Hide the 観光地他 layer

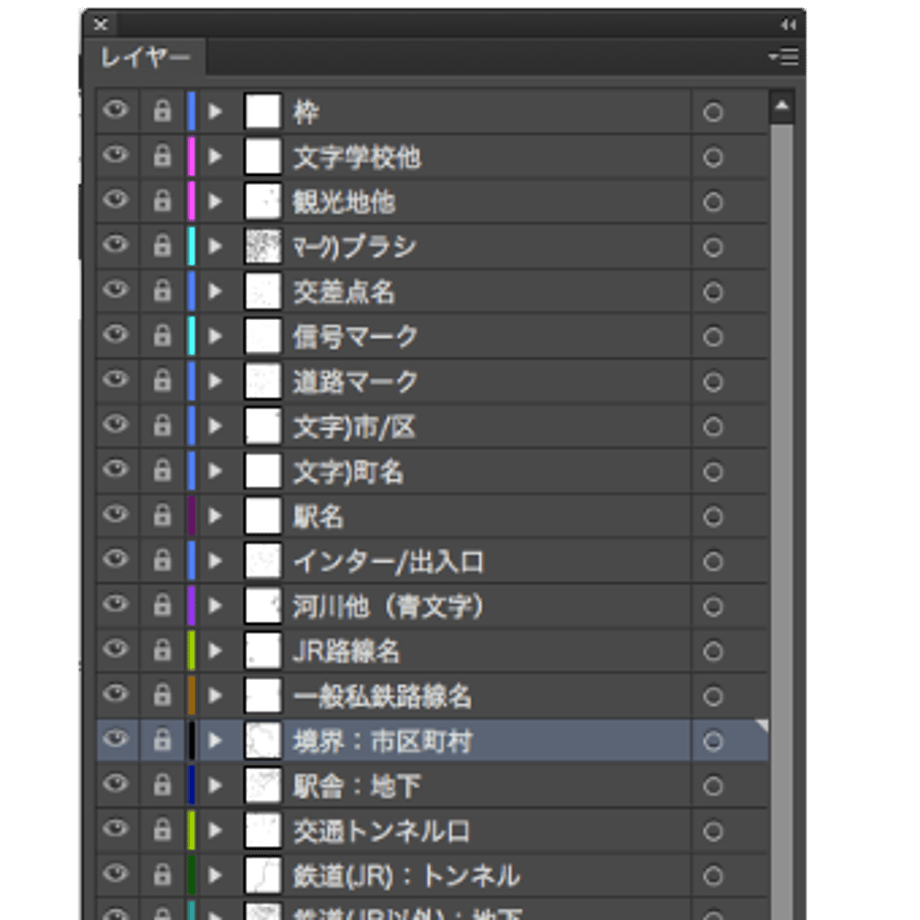(x=116, y=200)
